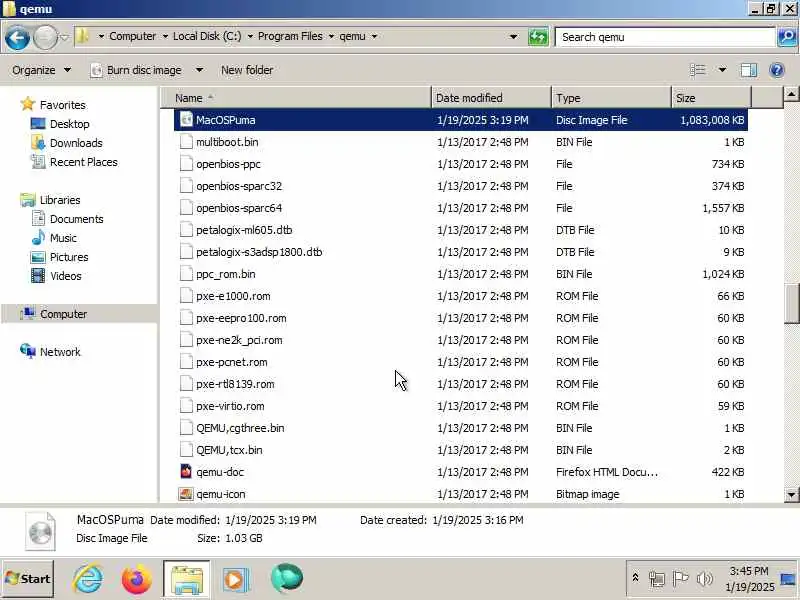Click the Favorites star icon

(28, 105)
